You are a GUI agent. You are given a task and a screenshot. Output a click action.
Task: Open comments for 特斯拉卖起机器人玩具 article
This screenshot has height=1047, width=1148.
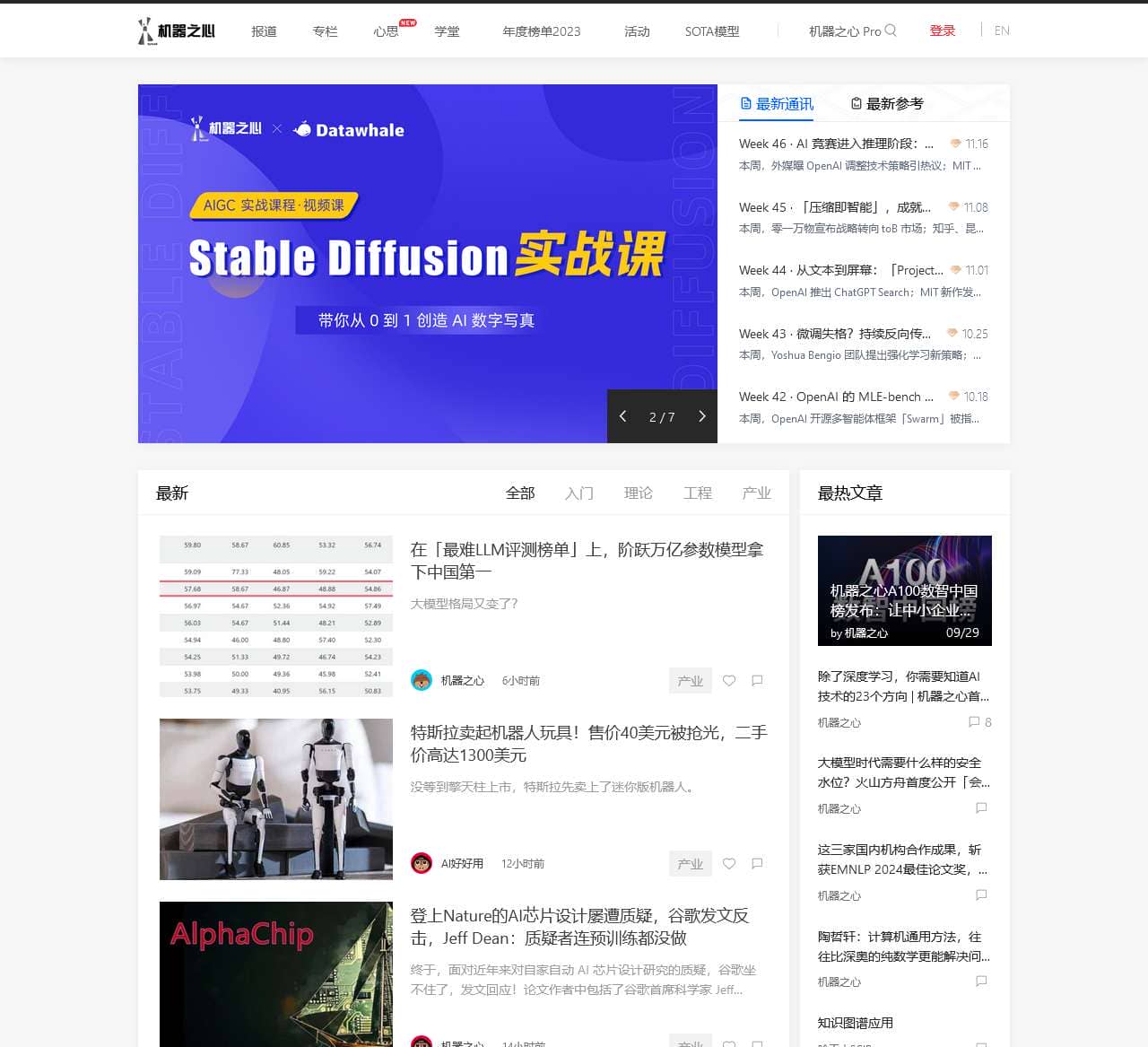click(757, 864)
